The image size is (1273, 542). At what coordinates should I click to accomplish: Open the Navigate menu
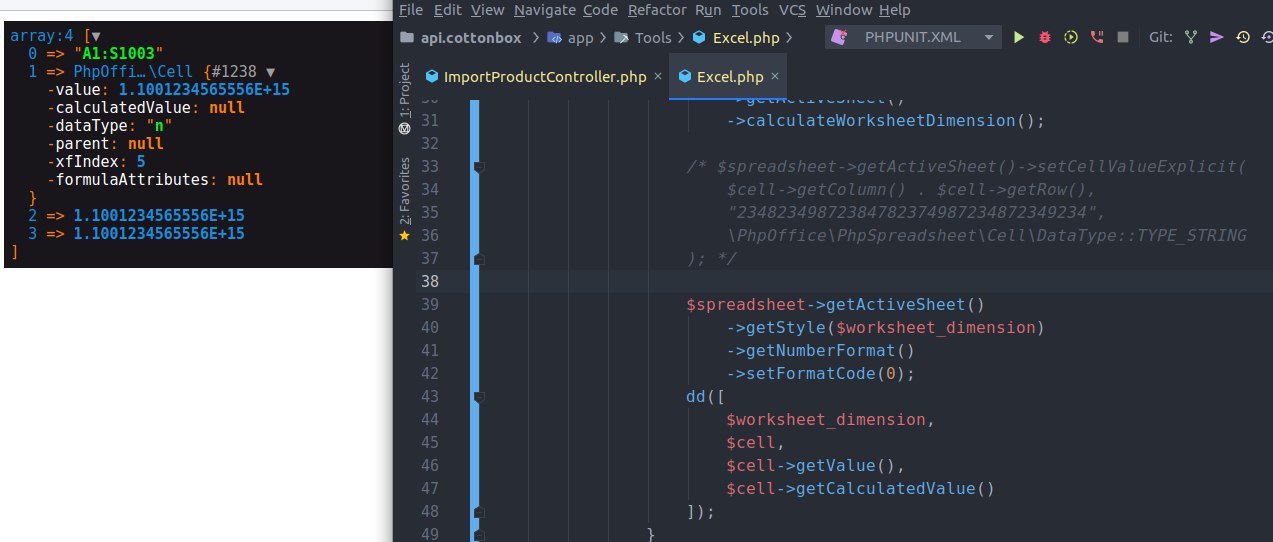tap(545, 10)
